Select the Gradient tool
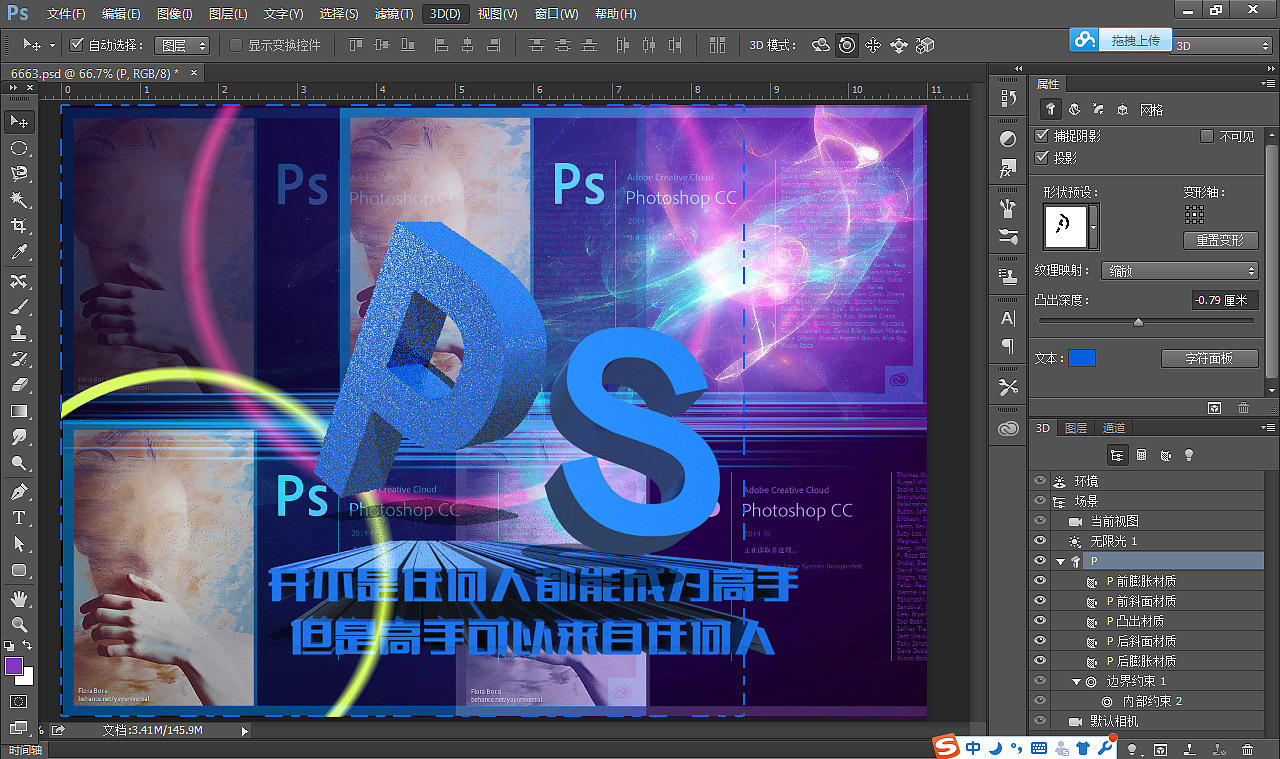This screenshot has height=759, width=1280. coord(19,411)
